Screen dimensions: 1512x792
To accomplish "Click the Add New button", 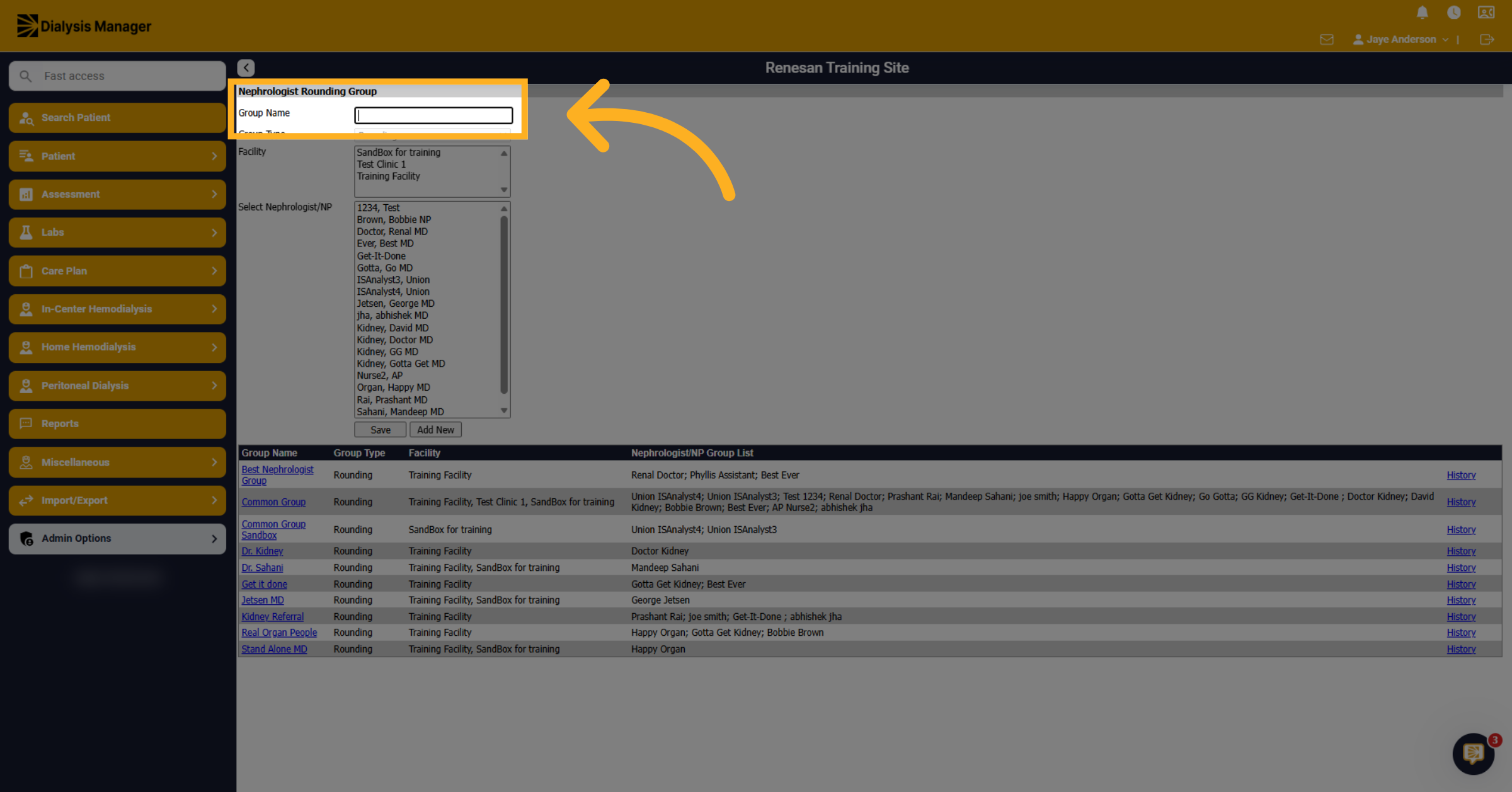I will (x=435, y=430).
